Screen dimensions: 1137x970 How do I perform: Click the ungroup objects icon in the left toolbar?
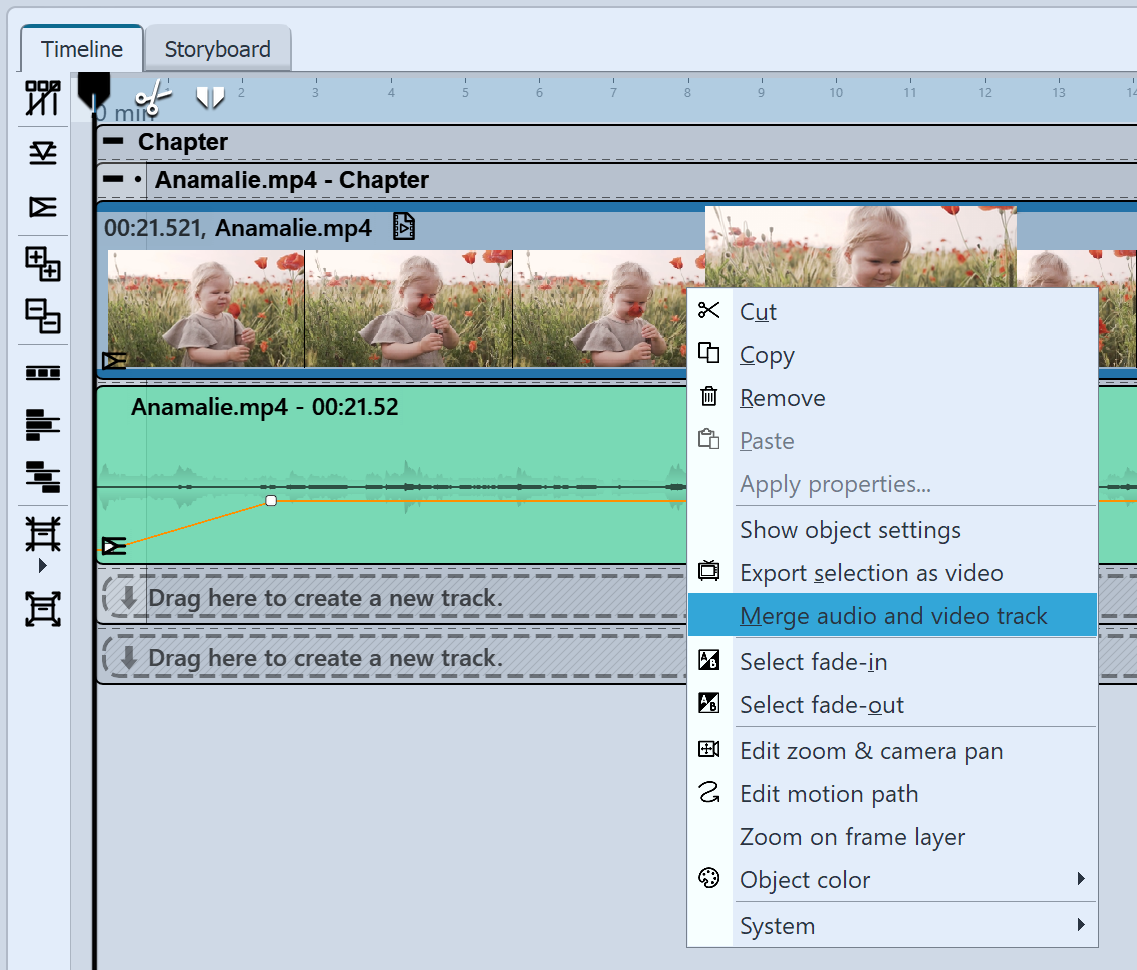point(42,317)
